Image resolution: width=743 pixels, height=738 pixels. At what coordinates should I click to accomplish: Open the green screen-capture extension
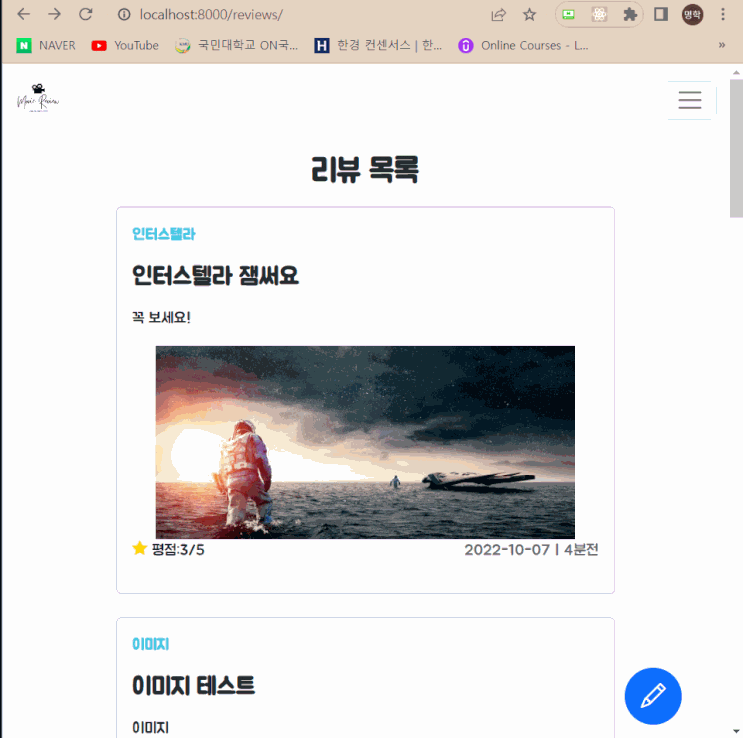568,15
